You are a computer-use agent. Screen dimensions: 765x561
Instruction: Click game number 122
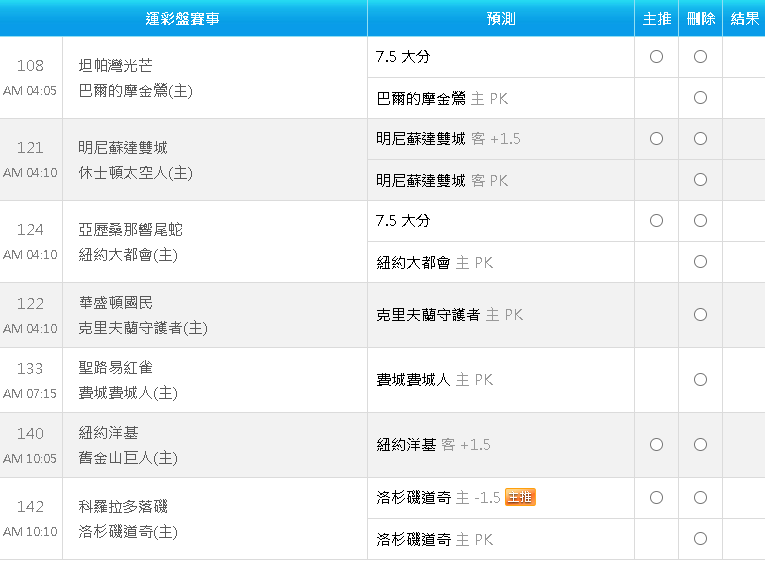click(x=30, y=303)
